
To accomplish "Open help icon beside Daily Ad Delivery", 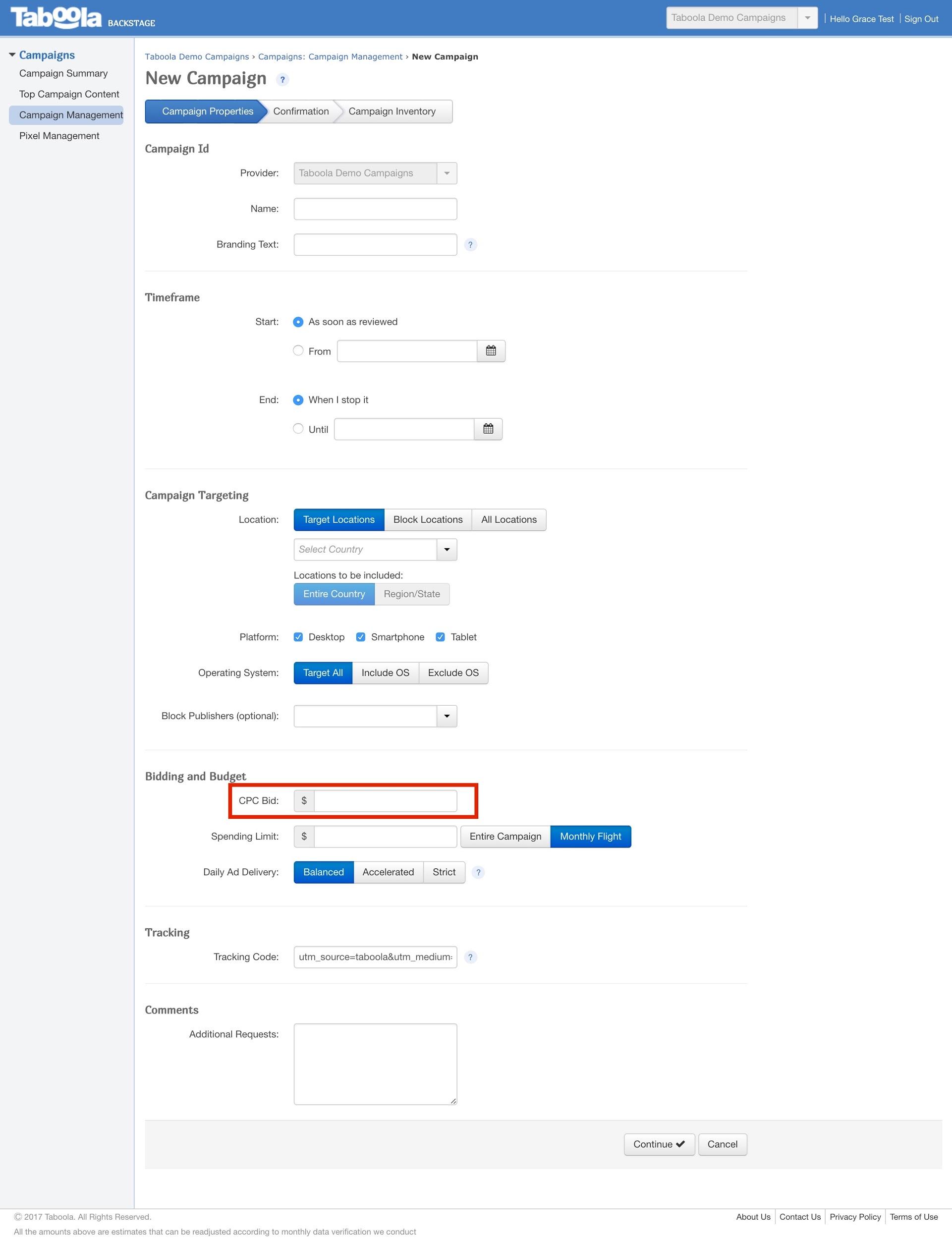I will (478, 872).
